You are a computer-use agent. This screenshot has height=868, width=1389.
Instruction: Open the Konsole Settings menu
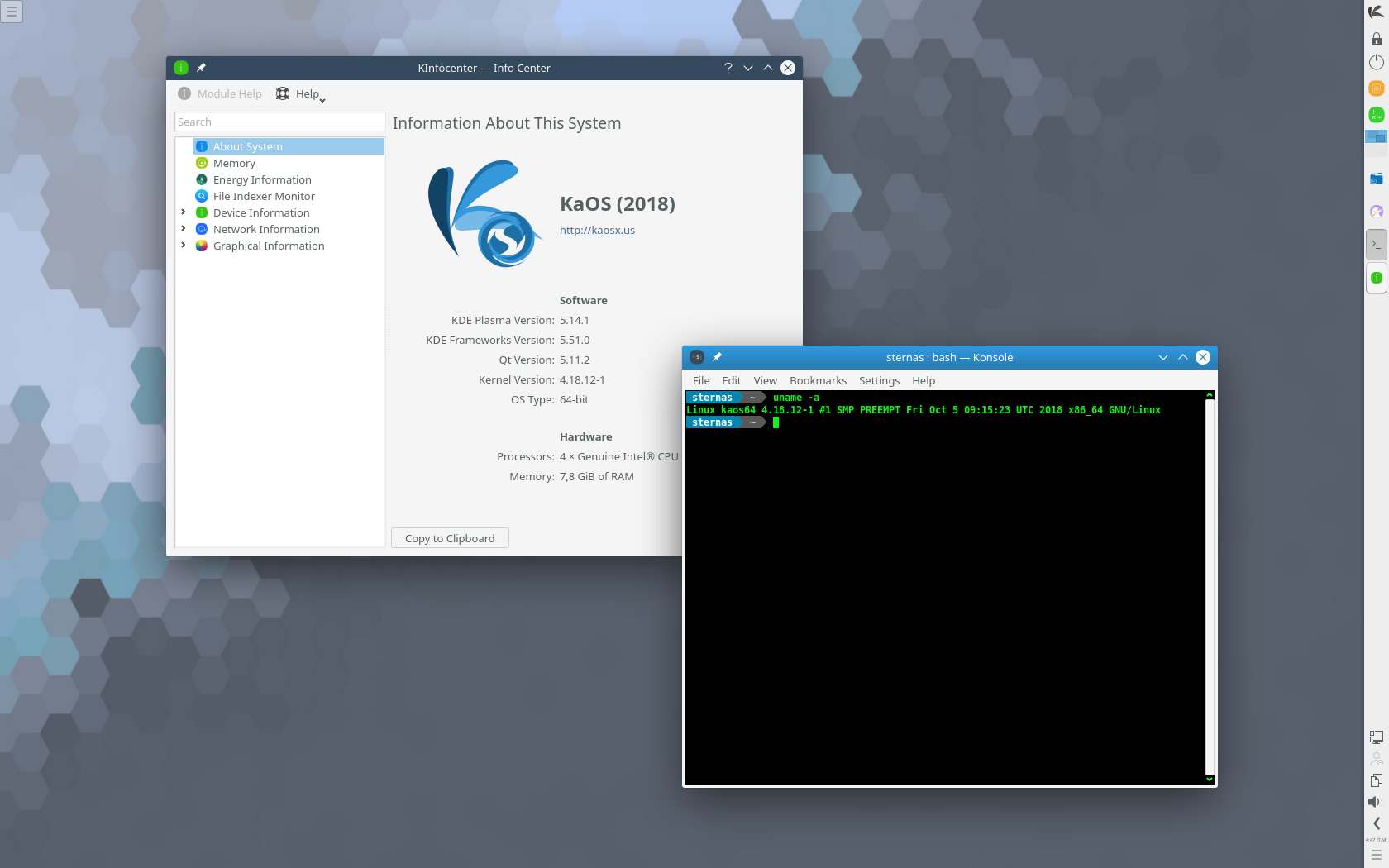pos(879,380)
